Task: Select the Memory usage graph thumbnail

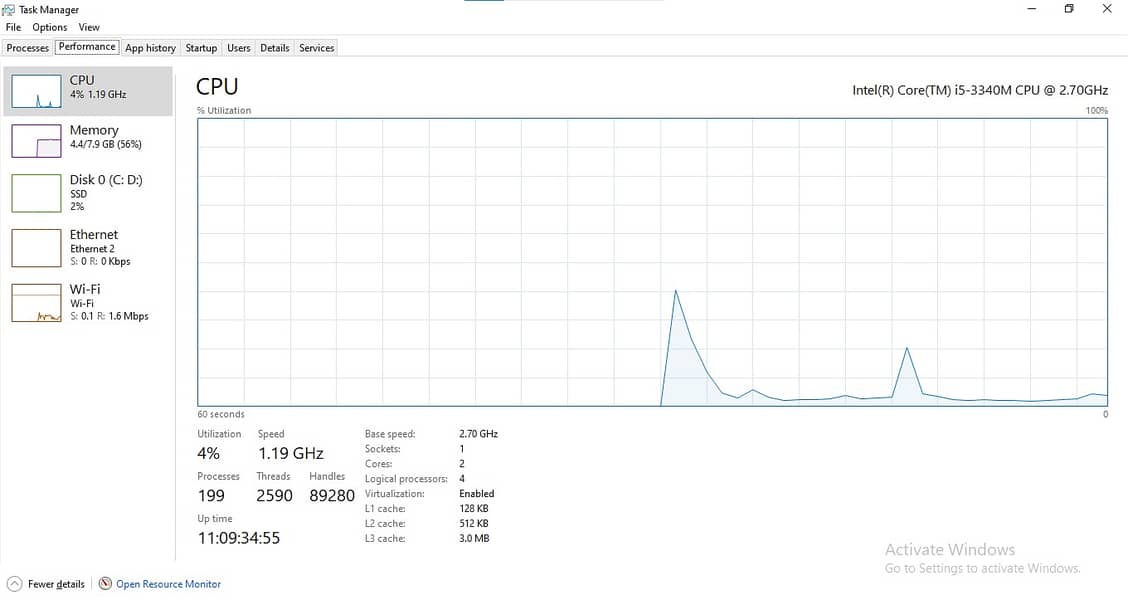Action: [x=36, y=140]
